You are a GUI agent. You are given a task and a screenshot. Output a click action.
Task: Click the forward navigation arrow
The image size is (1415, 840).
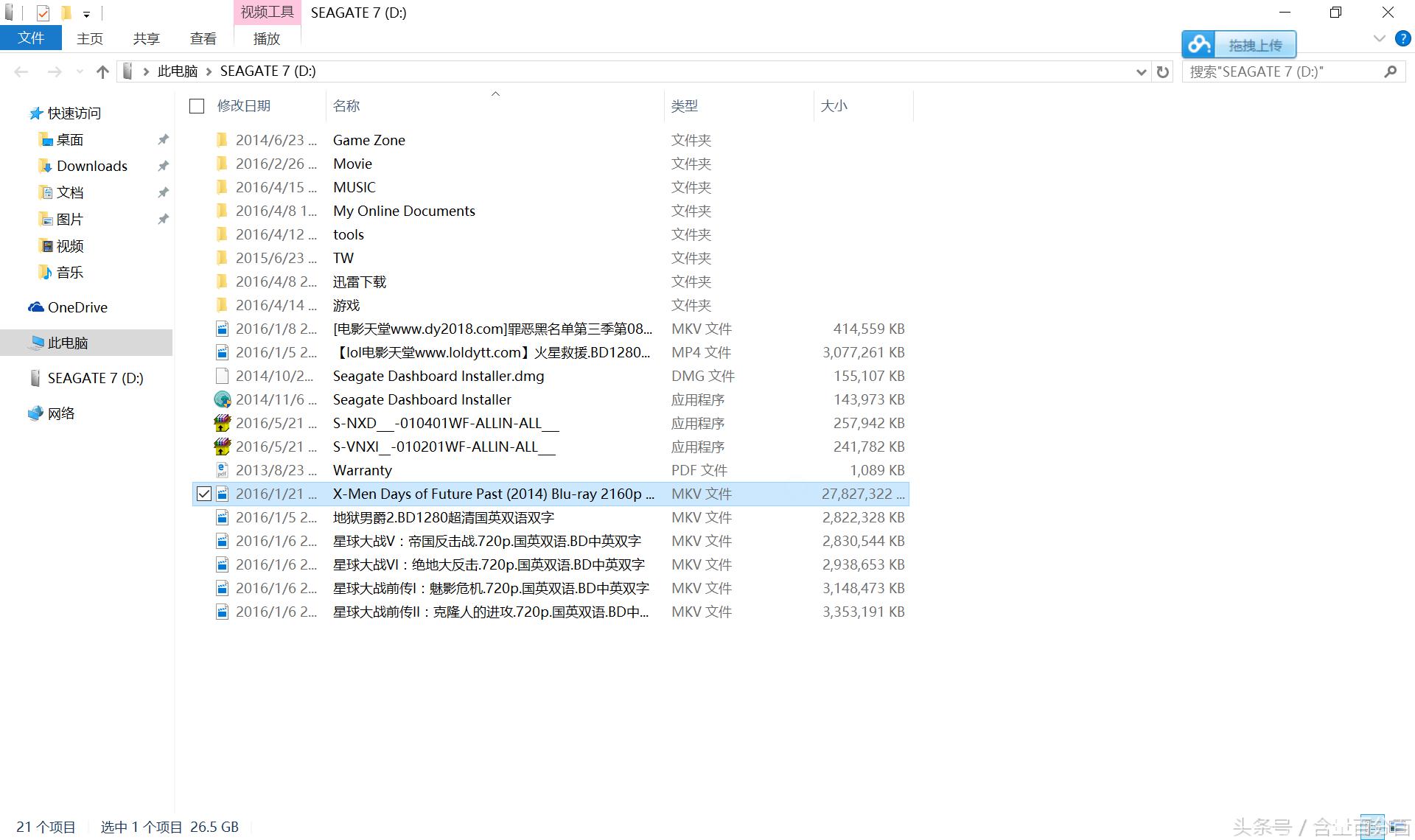55,71
